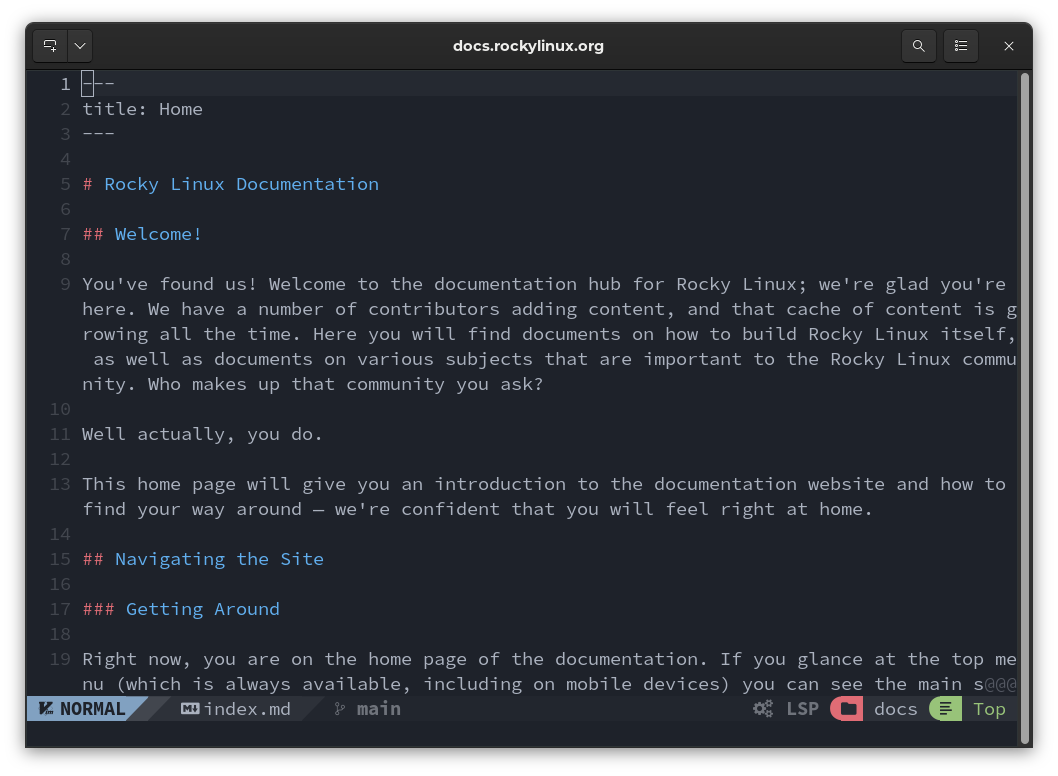Click line number 1 in the gutter
The width and height of the screenshot is (1058, 776).
click(65, 84)
